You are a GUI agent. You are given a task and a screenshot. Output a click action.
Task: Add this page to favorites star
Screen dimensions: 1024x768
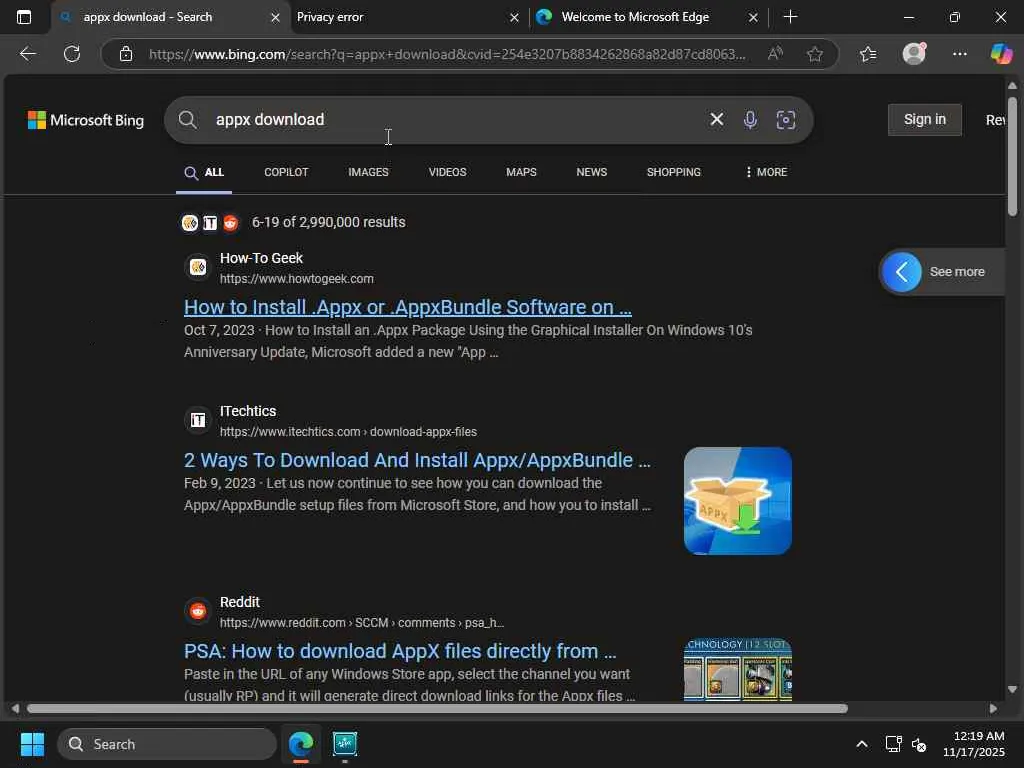pyautogui.click(x=814, y=54)
